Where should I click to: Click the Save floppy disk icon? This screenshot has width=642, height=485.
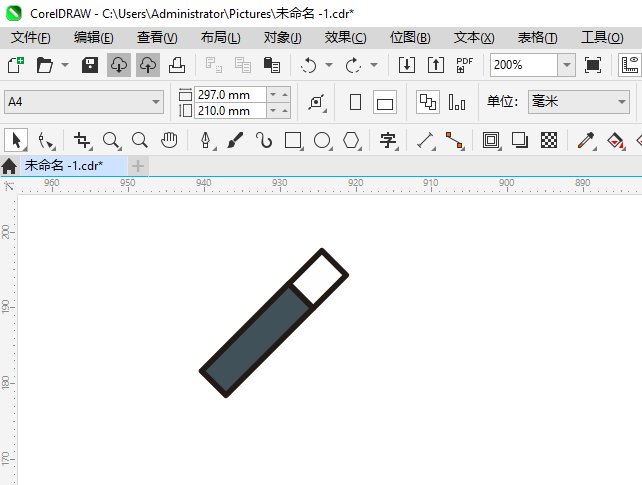pos(90,65)
